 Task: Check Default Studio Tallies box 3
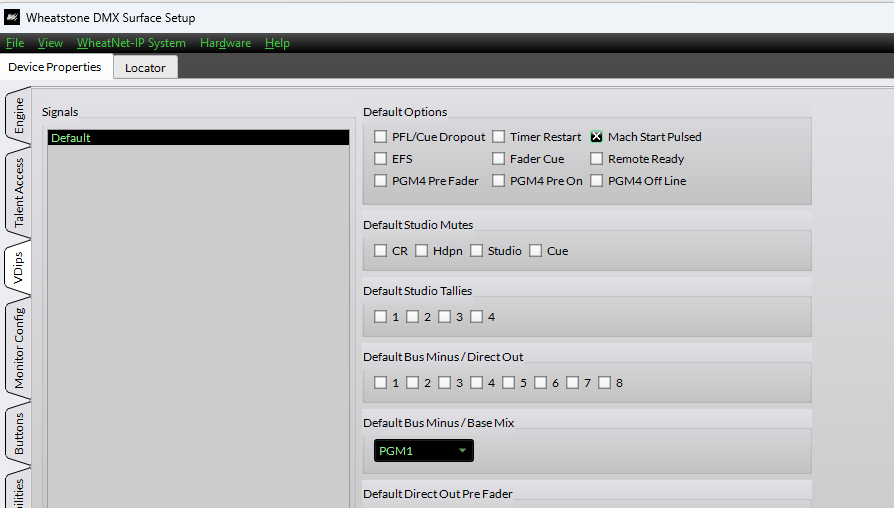tap(444, 316)
